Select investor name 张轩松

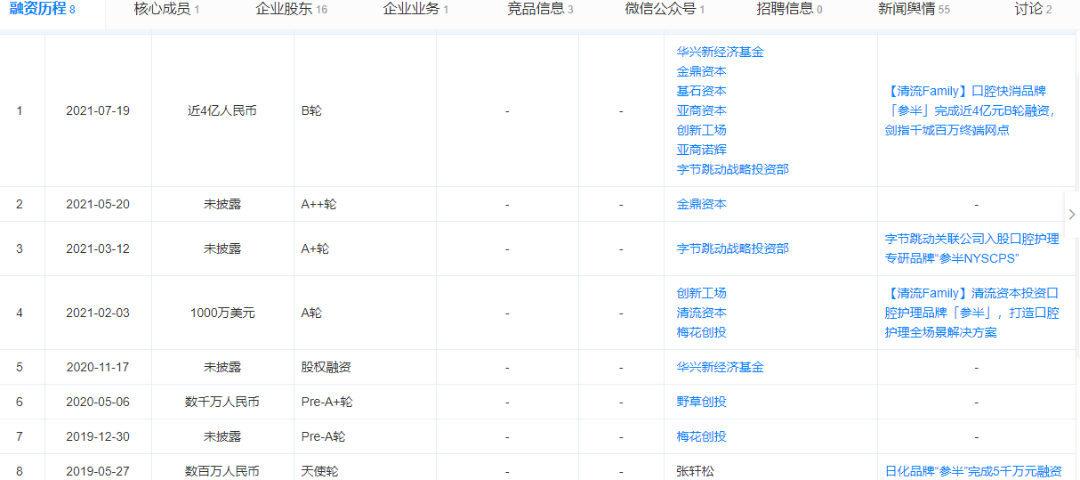[695, 472]
